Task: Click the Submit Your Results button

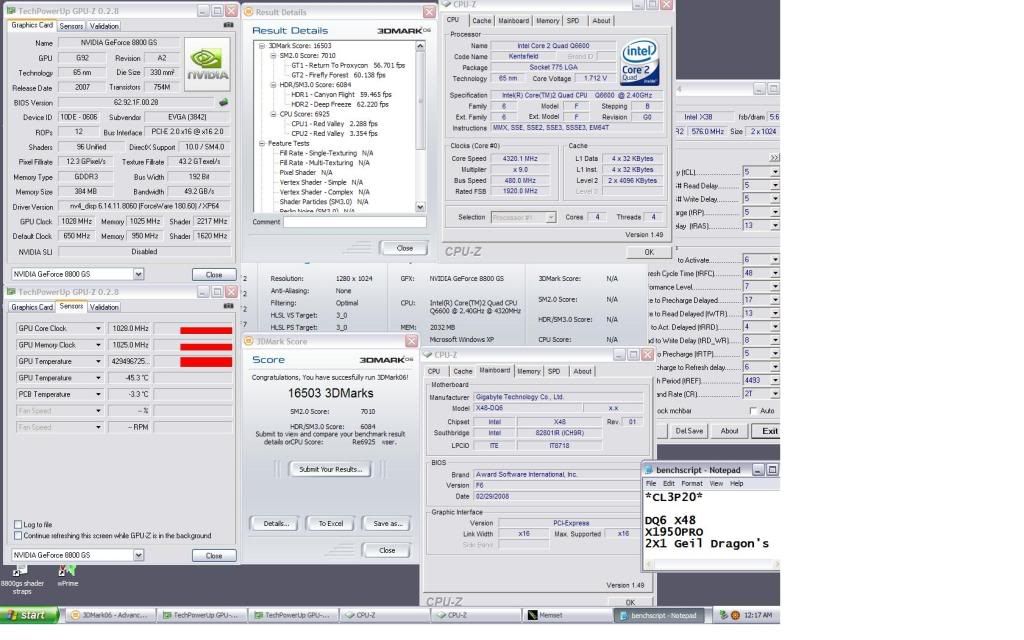Action: [x=329, y=469]
